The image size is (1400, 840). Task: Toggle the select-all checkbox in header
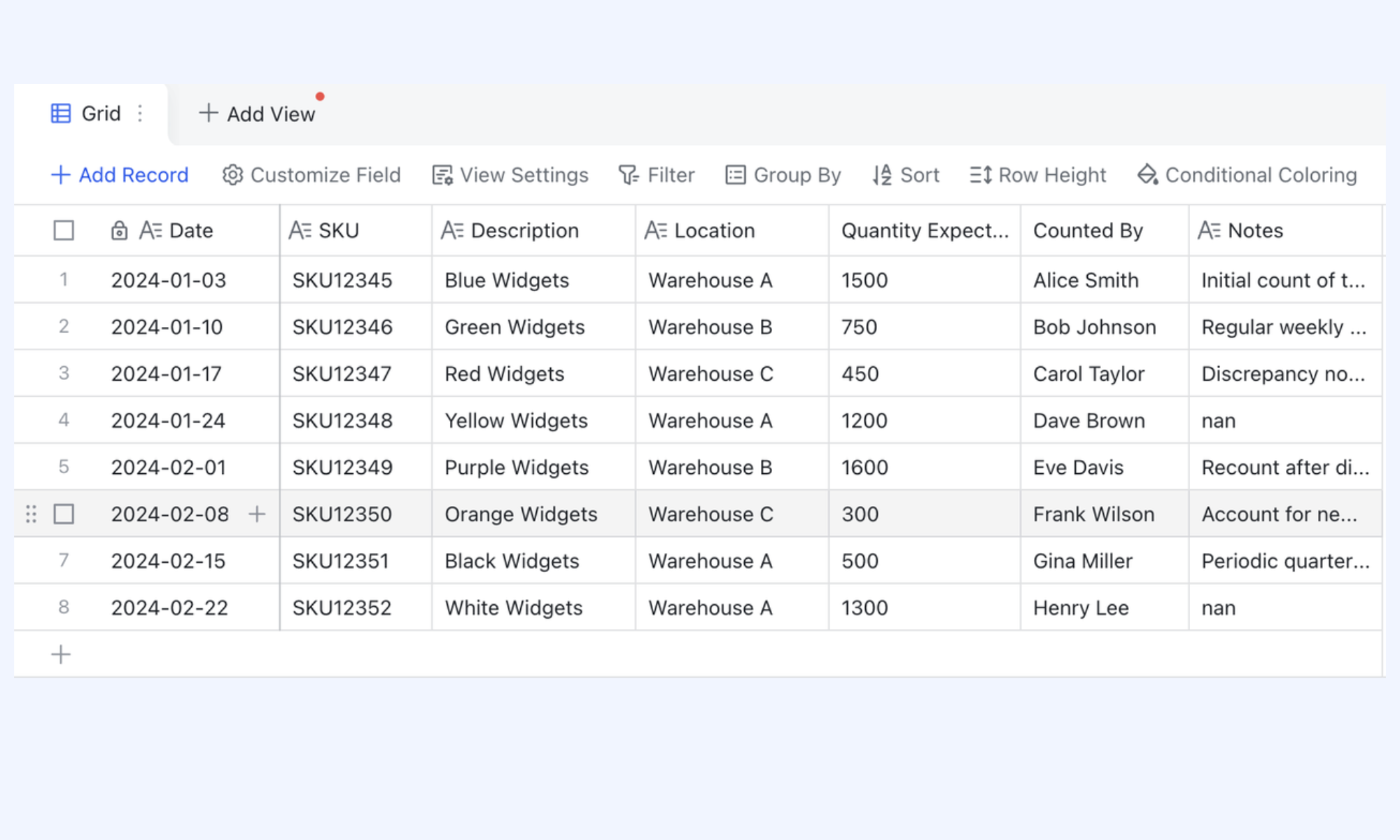tap(64, 230)
